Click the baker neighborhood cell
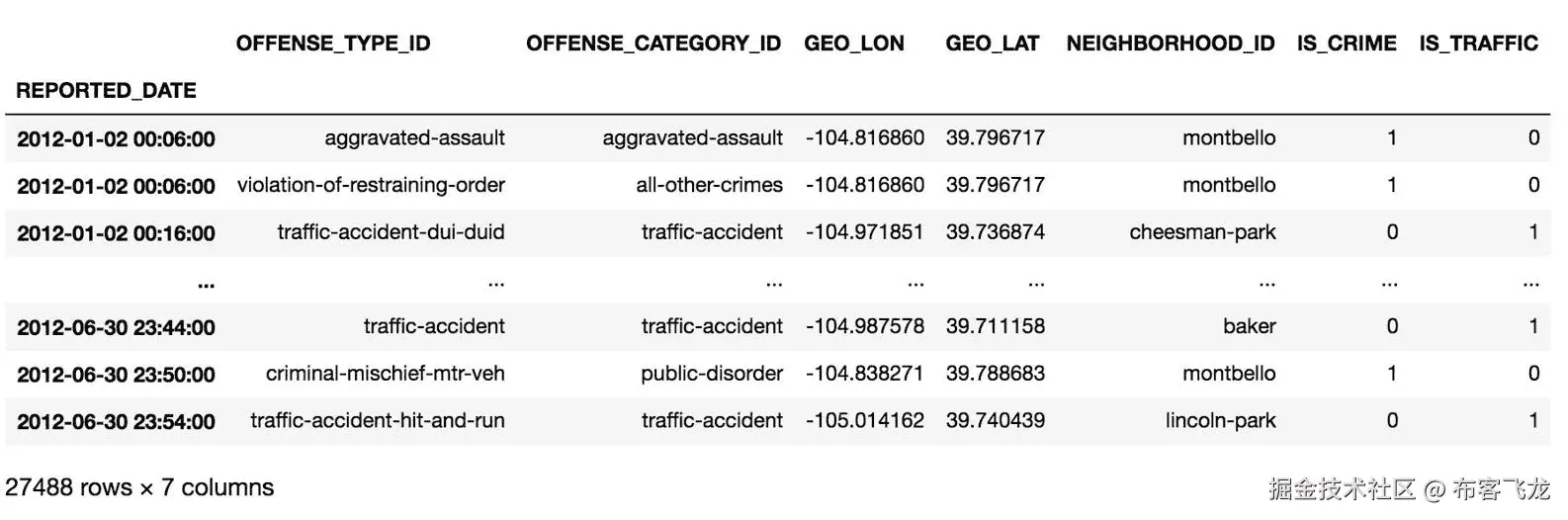 tap(1249, 326)
